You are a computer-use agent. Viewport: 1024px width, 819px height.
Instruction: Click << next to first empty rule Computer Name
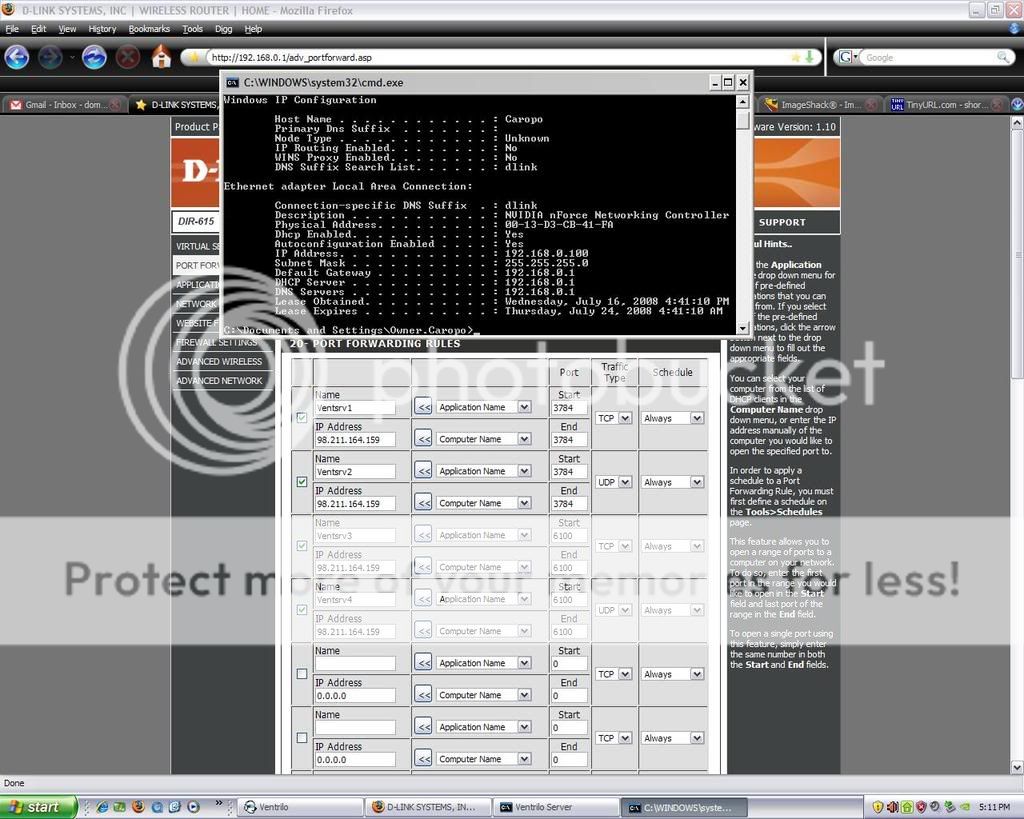(x=423, y=695)
